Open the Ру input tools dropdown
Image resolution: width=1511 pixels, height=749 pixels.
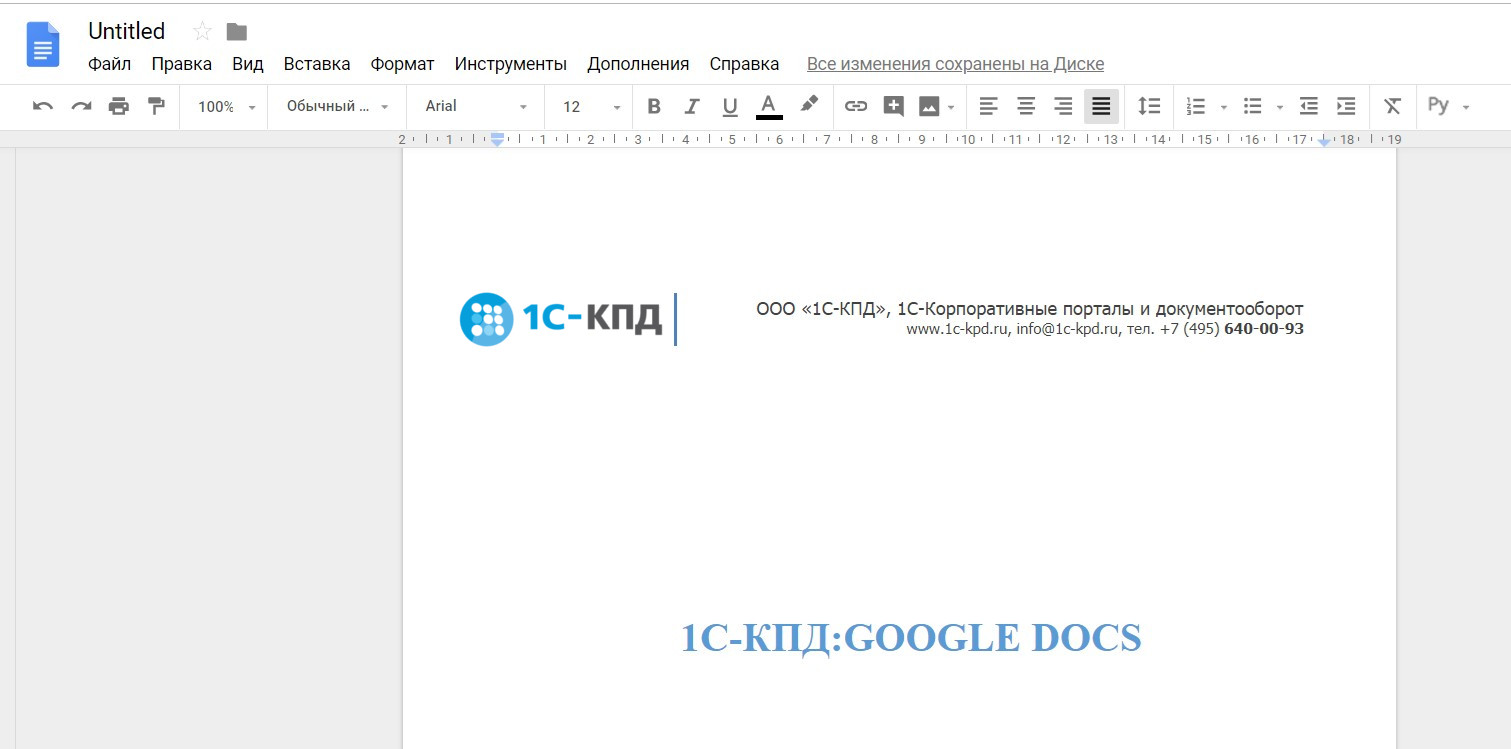pos(1448,106)
